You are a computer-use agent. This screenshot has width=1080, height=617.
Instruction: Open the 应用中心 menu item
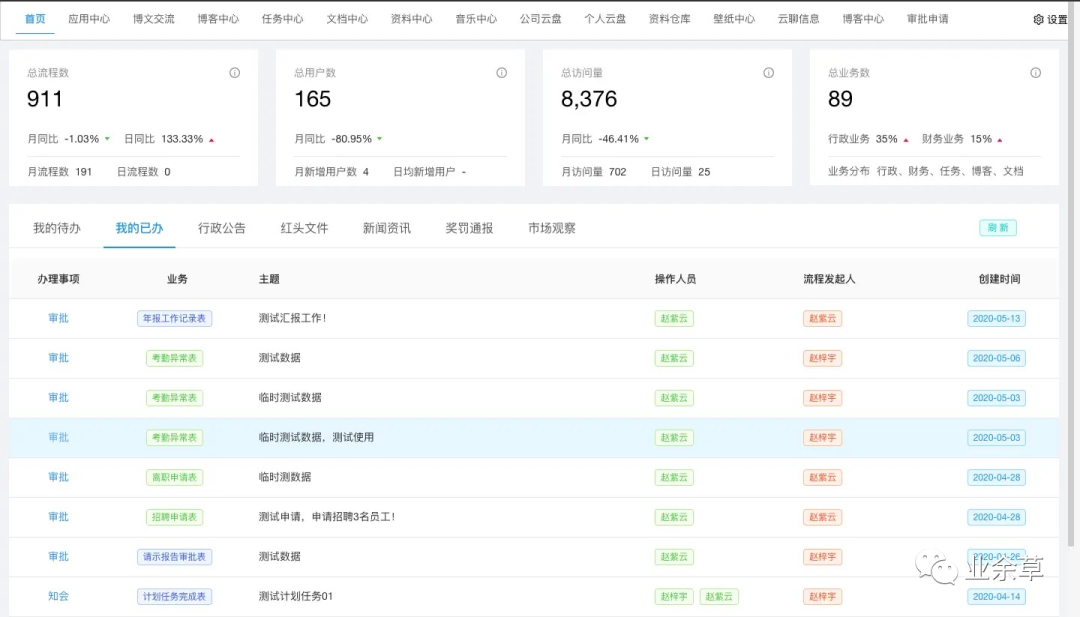pyautogui.click(x=89, y=19)
